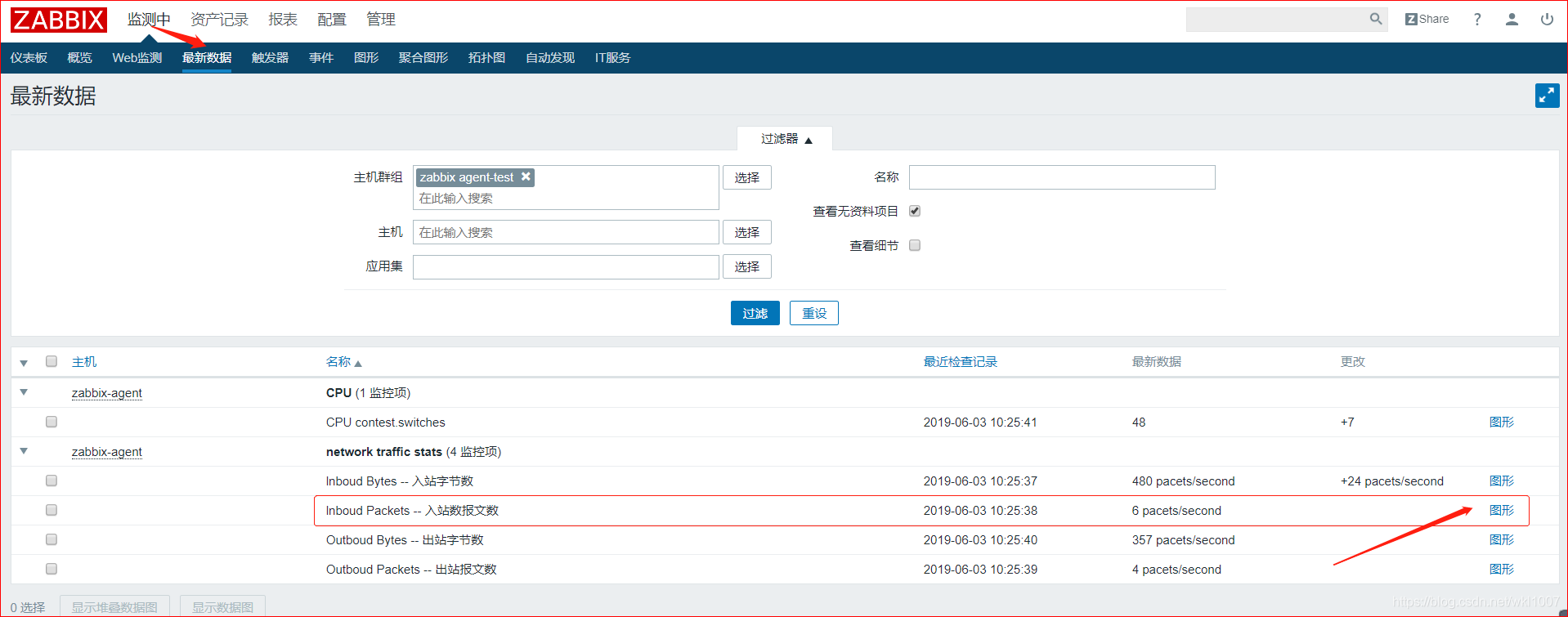Open zabbix-agent host link in CPU row

[107, 393]
